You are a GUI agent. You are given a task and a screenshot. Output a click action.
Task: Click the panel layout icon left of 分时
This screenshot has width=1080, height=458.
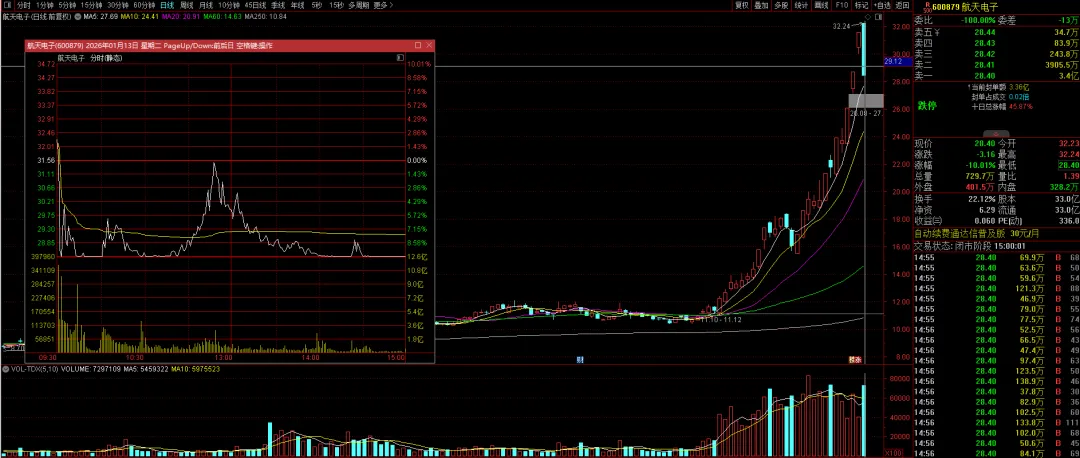pyautogui.click(x=6, y=5)
